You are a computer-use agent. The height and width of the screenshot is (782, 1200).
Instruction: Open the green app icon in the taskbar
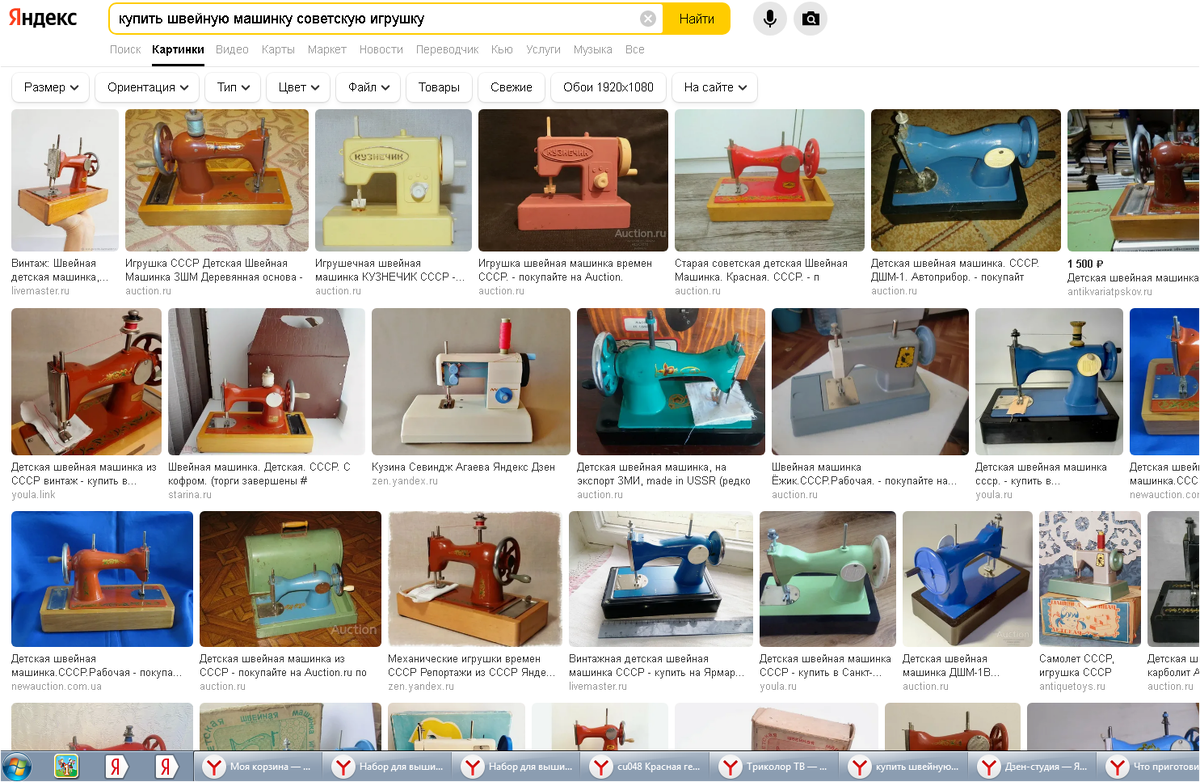coord(66,767)
